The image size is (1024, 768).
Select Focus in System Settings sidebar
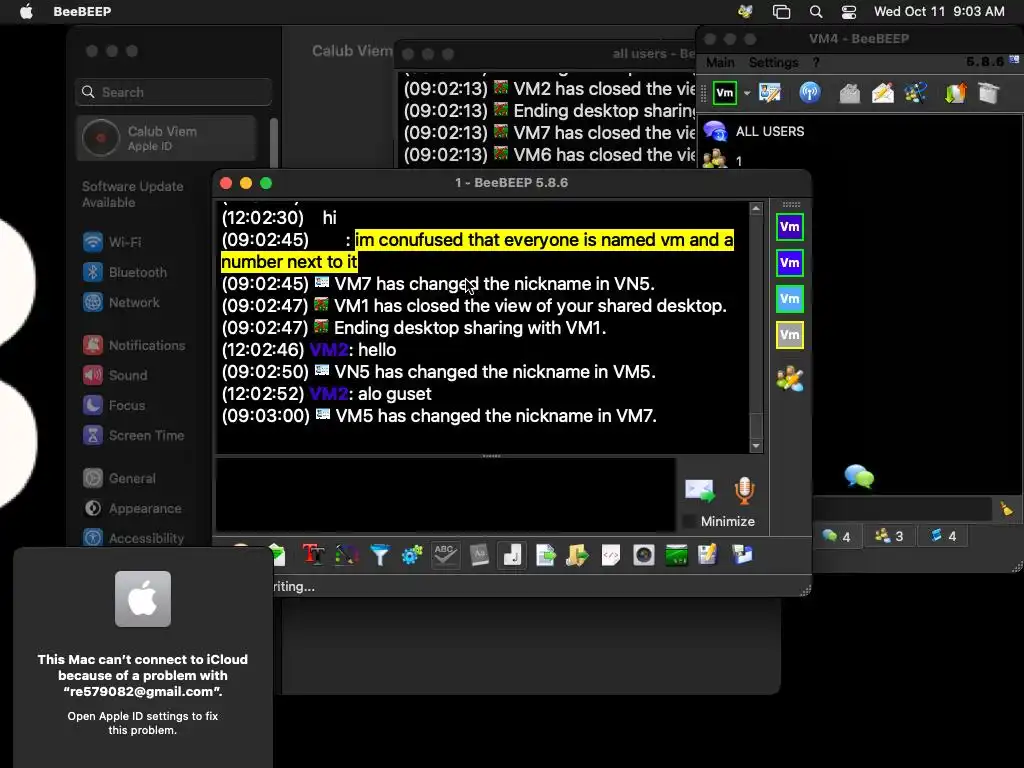(x=114, y=405)
